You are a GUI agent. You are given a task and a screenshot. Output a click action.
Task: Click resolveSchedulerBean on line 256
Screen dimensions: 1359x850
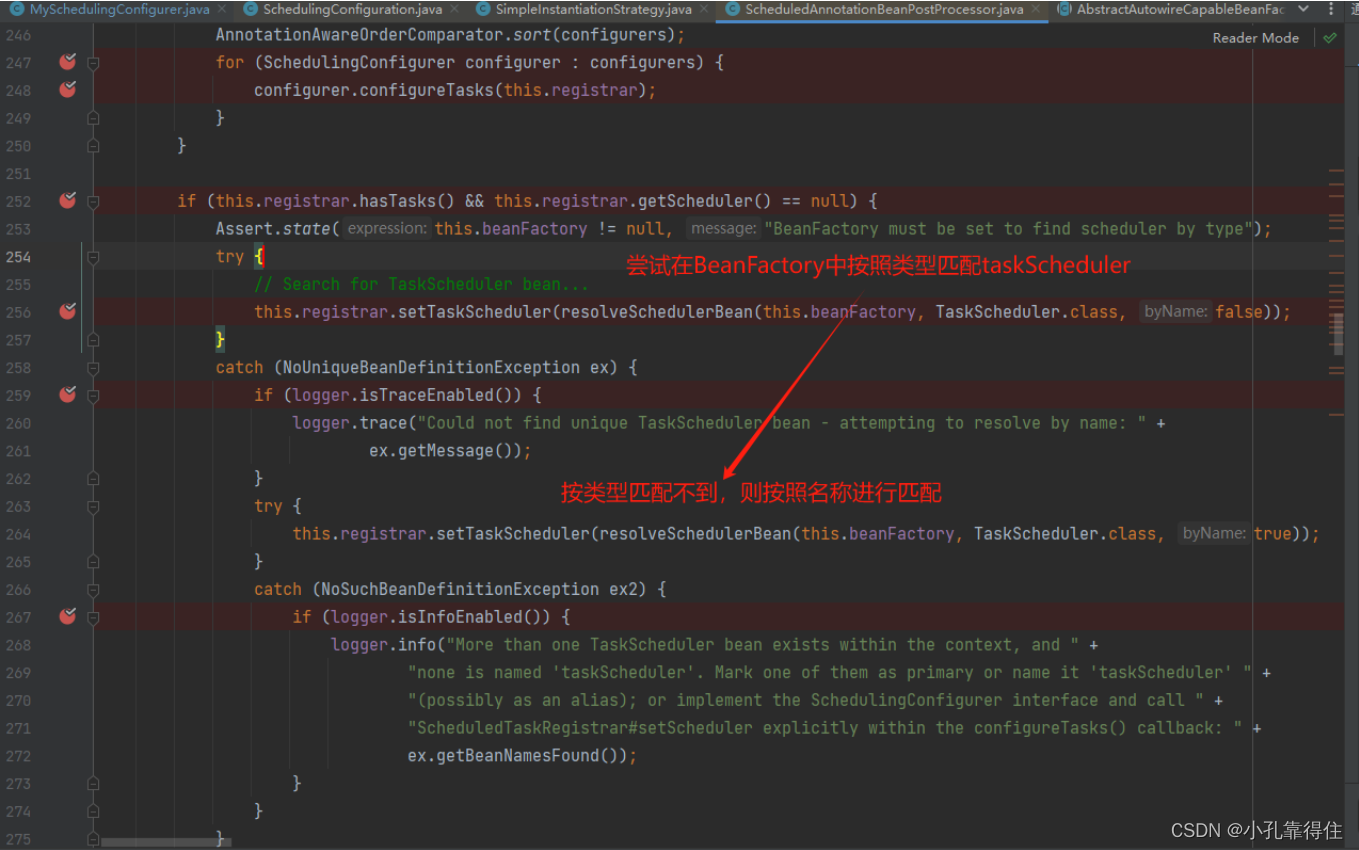tap(655, 312)
